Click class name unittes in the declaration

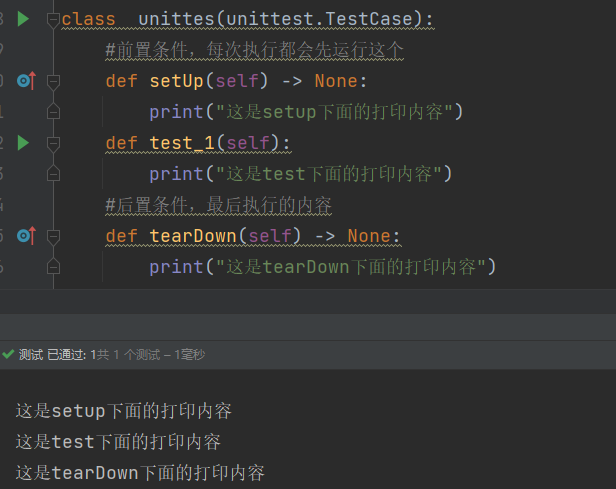(176, 19)
